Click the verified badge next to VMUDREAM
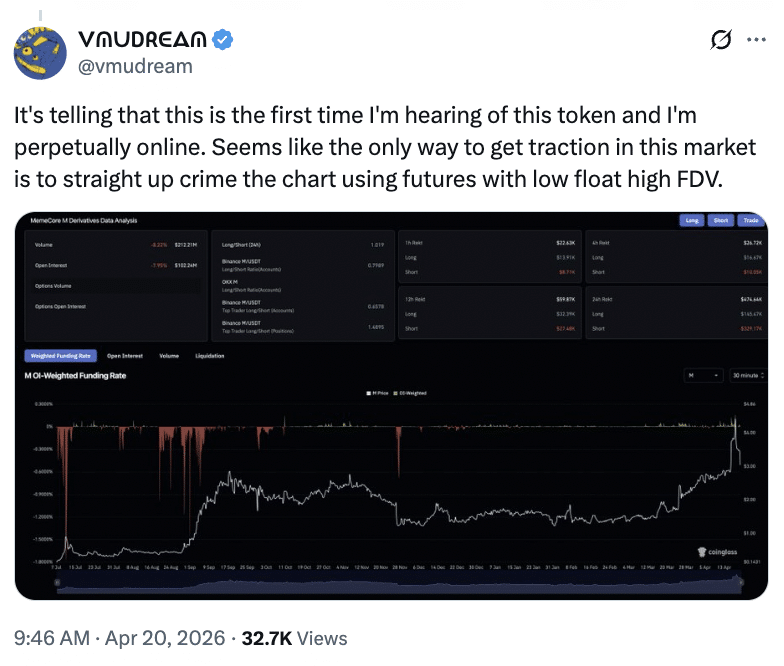 pyautogui.click(x=226, y=41)
